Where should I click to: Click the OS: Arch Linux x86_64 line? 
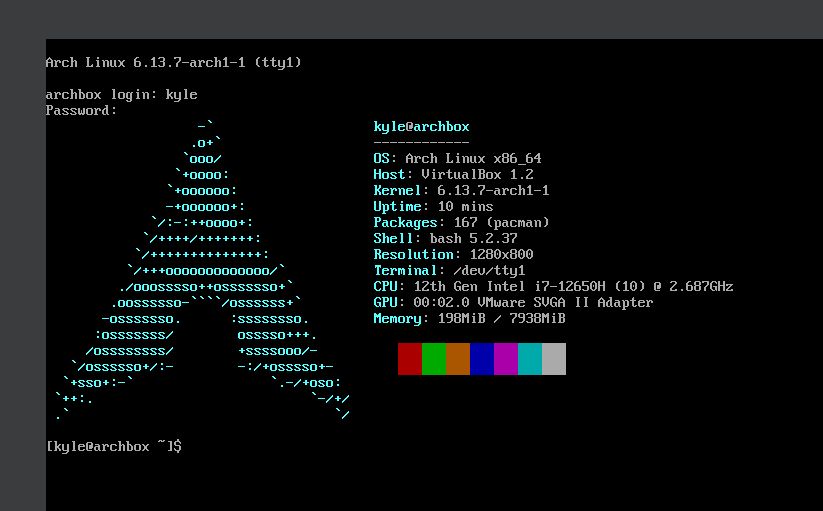coord(458,158)
